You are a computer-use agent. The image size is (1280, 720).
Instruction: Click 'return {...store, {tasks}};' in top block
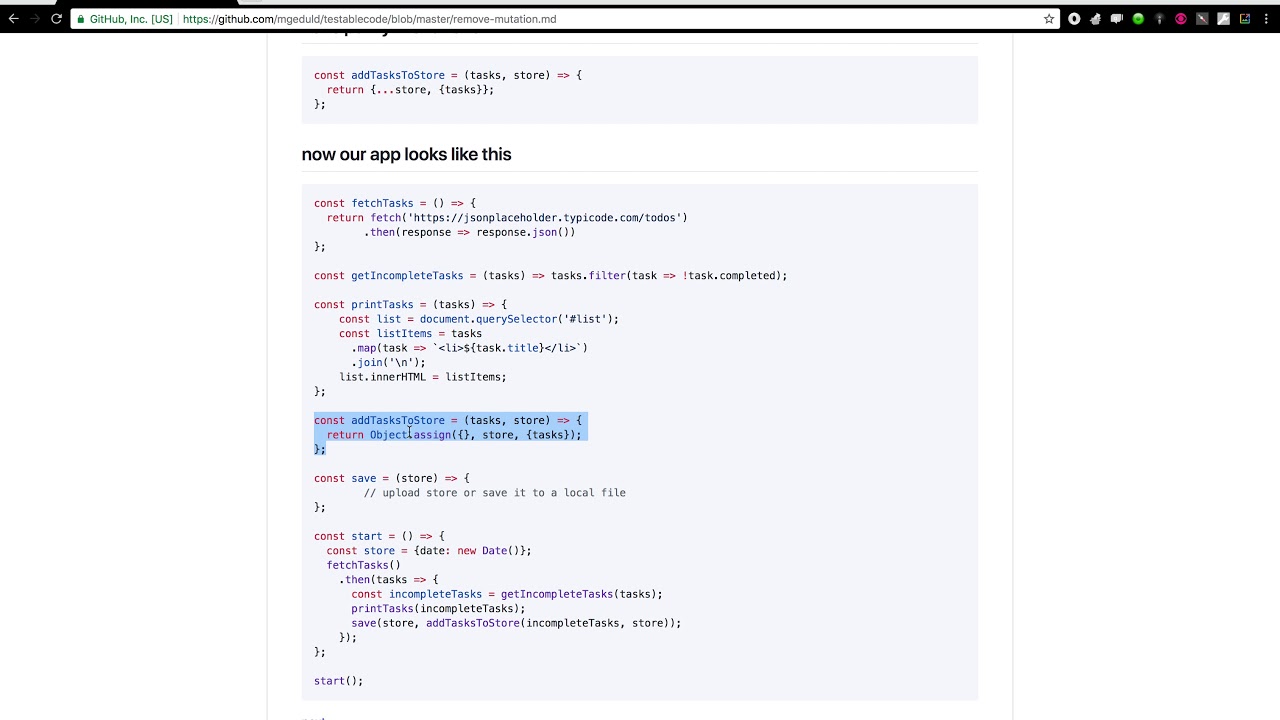[410, 90]
